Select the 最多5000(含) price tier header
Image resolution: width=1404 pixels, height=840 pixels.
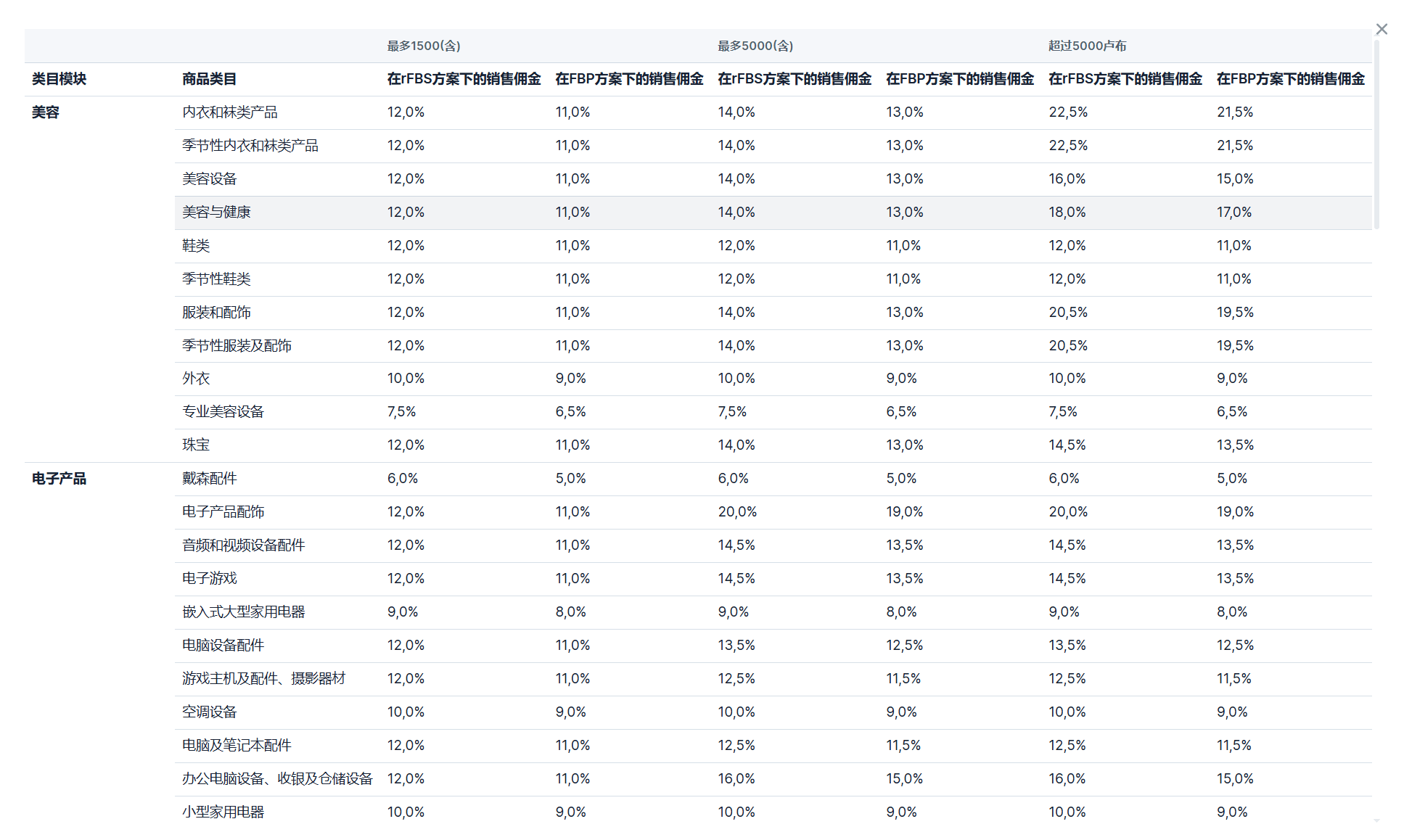[755, 46]
